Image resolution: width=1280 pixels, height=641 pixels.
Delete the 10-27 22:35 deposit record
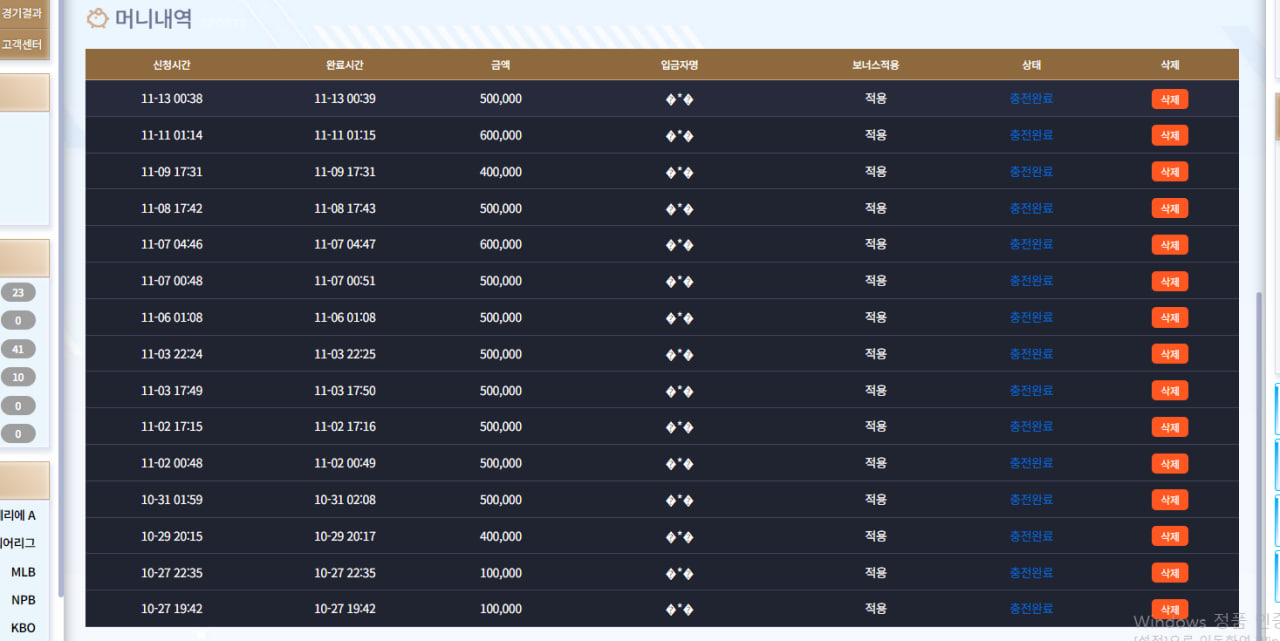1169,573
